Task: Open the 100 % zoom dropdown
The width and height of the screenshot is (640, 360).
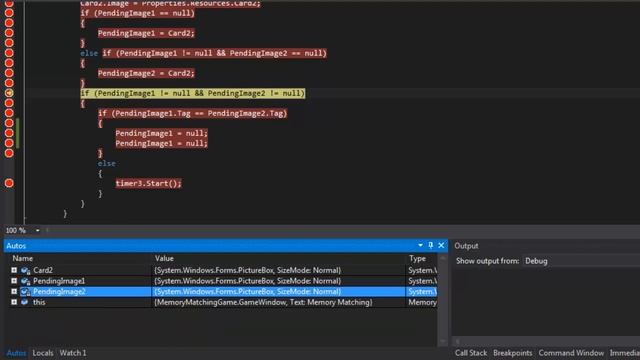Action: coord(38,231)
